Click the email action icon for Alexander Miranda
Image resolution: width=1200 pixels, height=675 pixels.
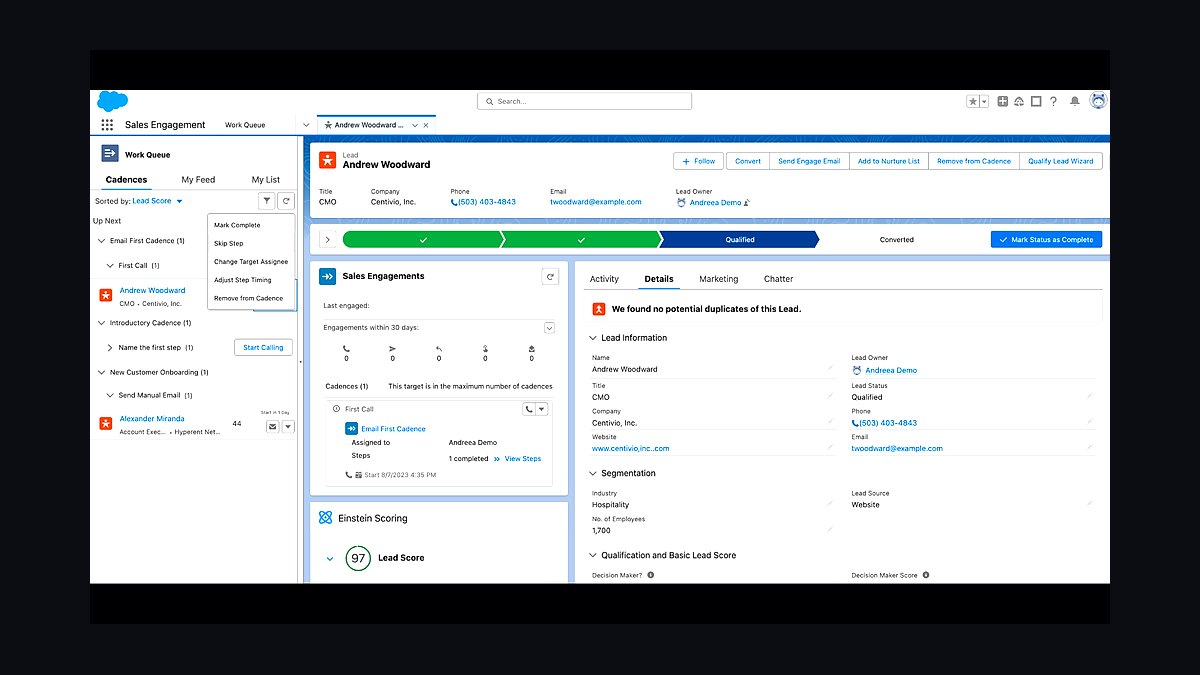pyautogui.click(x=272, y=426)
